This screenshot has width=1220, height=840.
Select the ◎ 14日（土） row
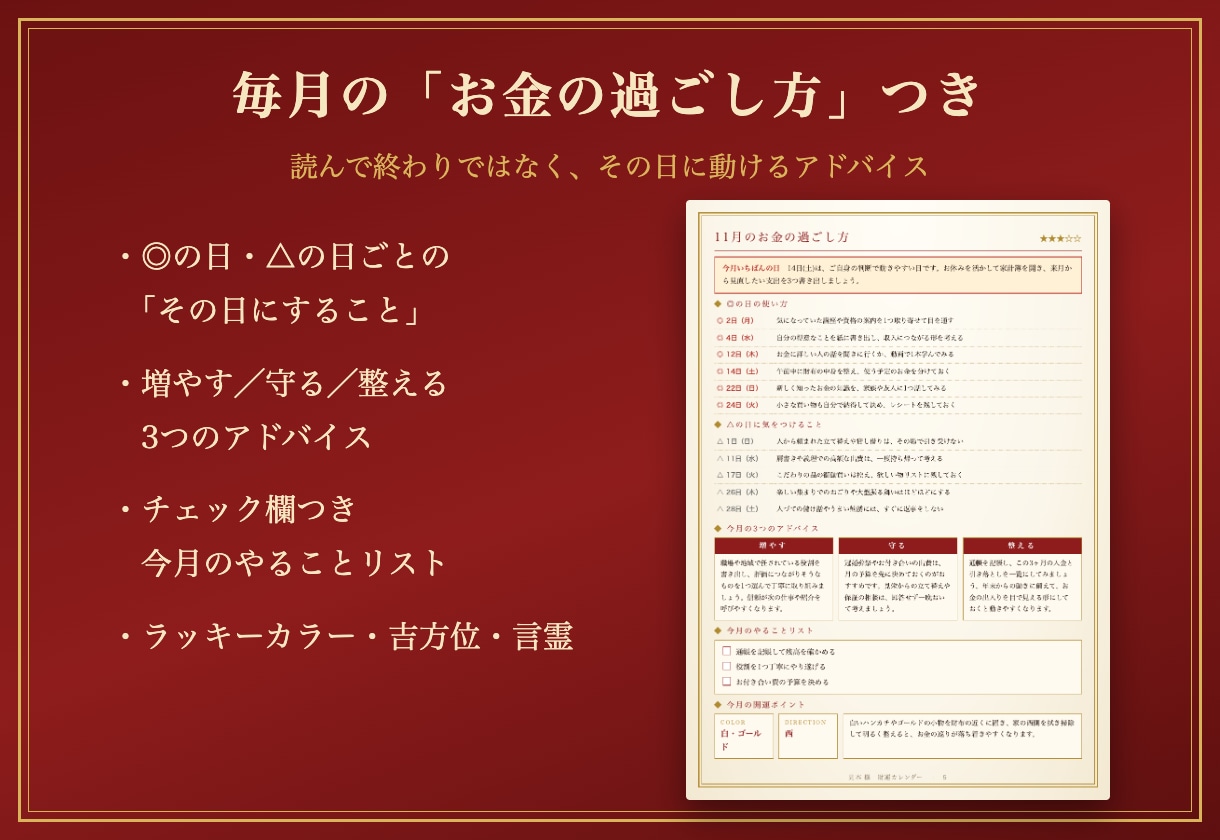[x=898, y=371]
